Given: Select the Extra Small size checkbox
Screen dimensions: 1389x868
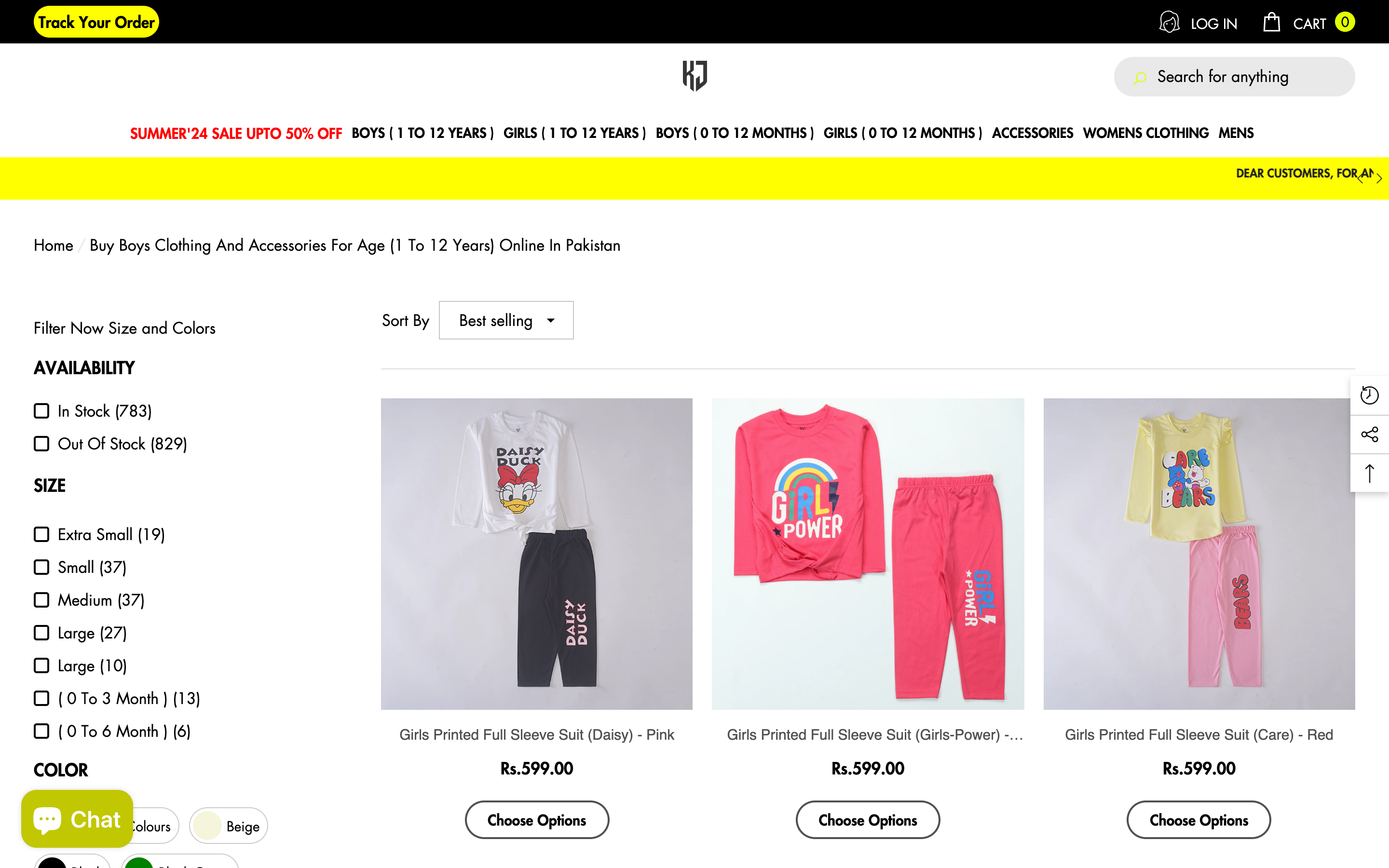Looking at the screenshot, I should pos(41,534).
